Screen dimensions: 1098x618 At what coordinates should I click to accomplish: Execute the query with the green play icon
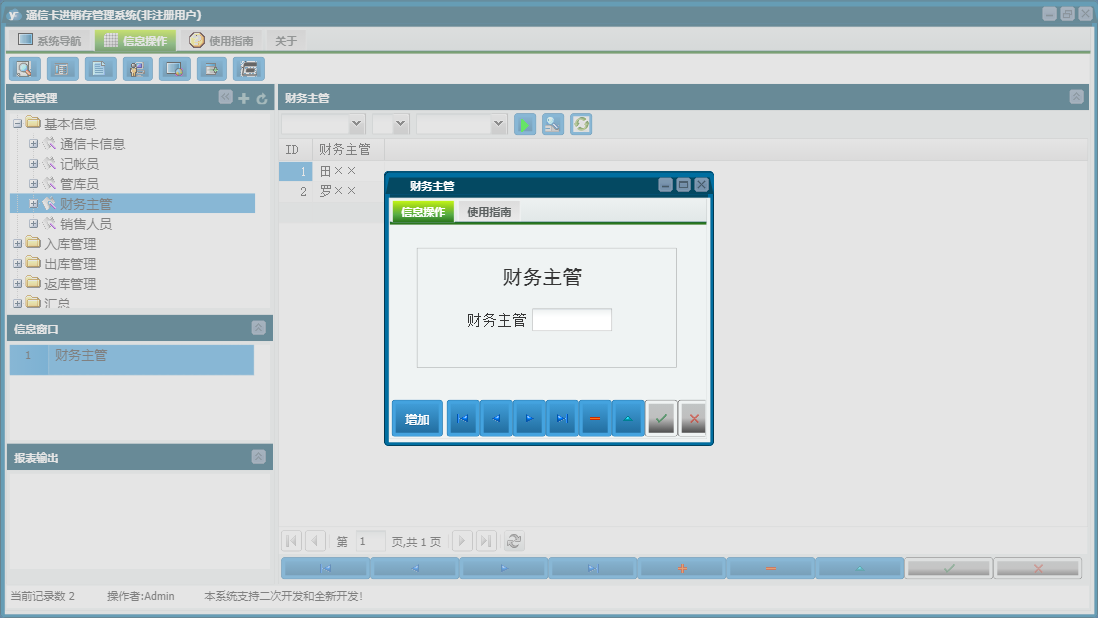pyautogui.click(x=524, y=123)
